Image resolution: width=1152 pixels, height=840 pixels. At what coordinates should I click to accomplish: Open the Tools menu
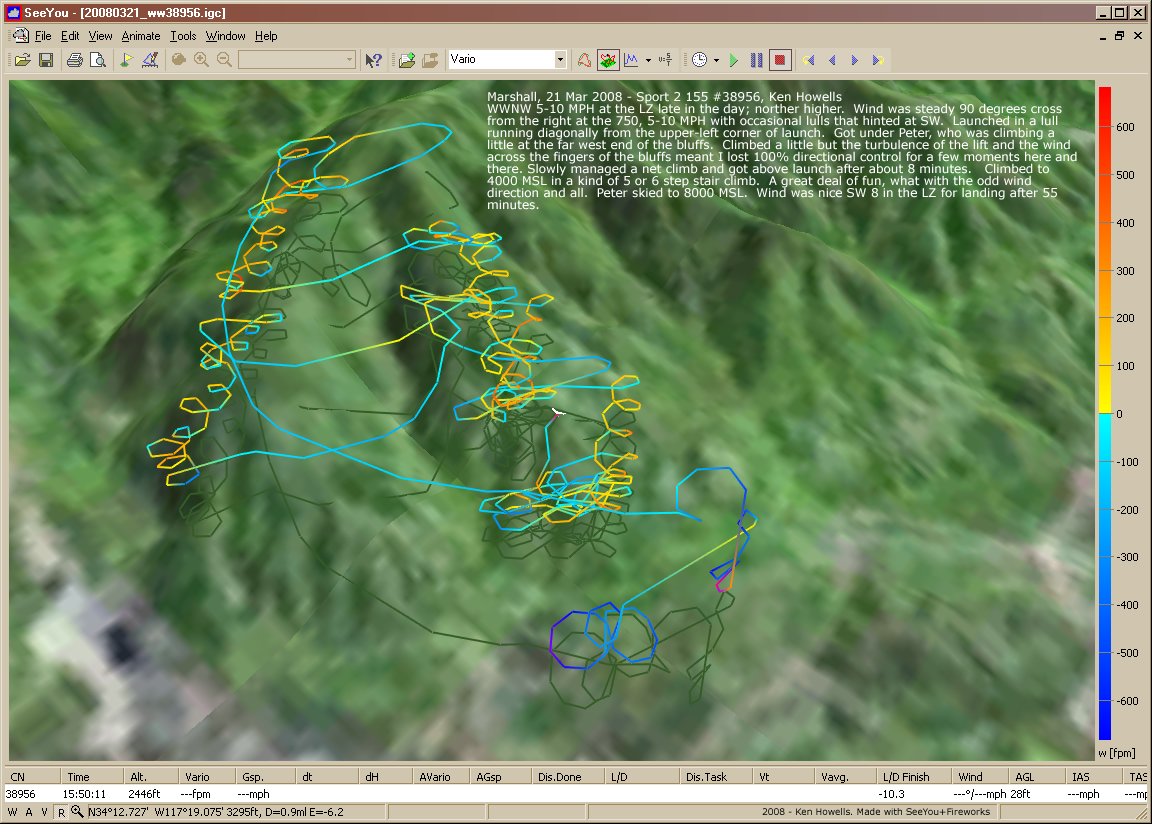click(x=183, y=36)
